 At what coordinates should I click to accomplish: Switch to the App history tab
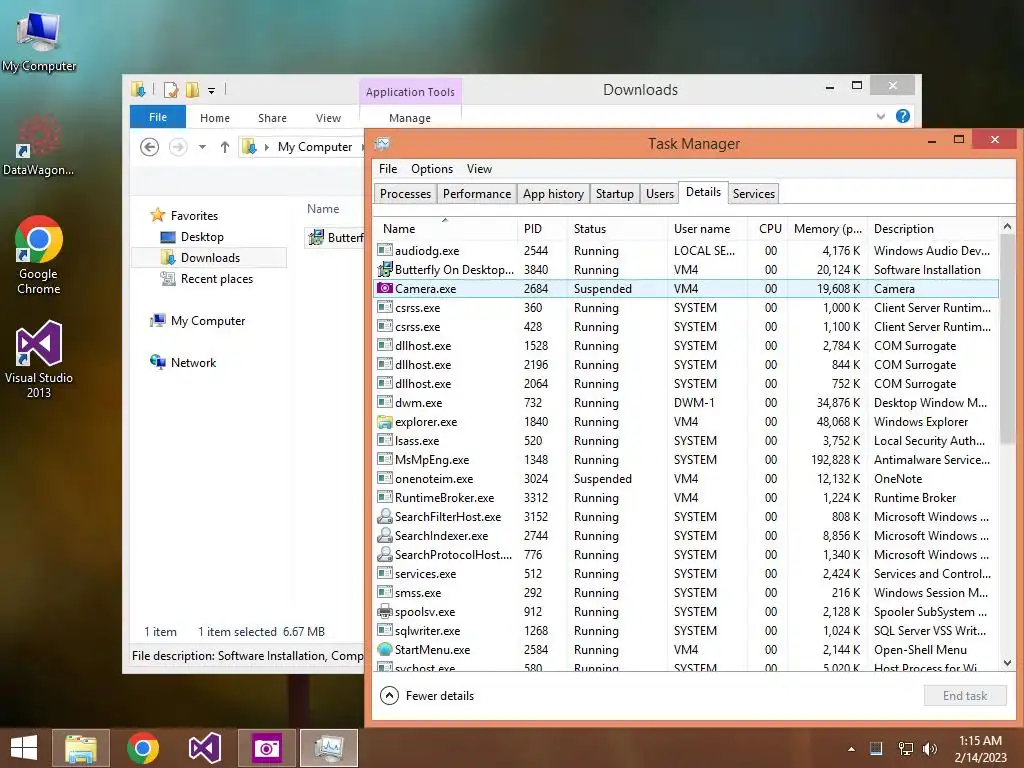553,194
